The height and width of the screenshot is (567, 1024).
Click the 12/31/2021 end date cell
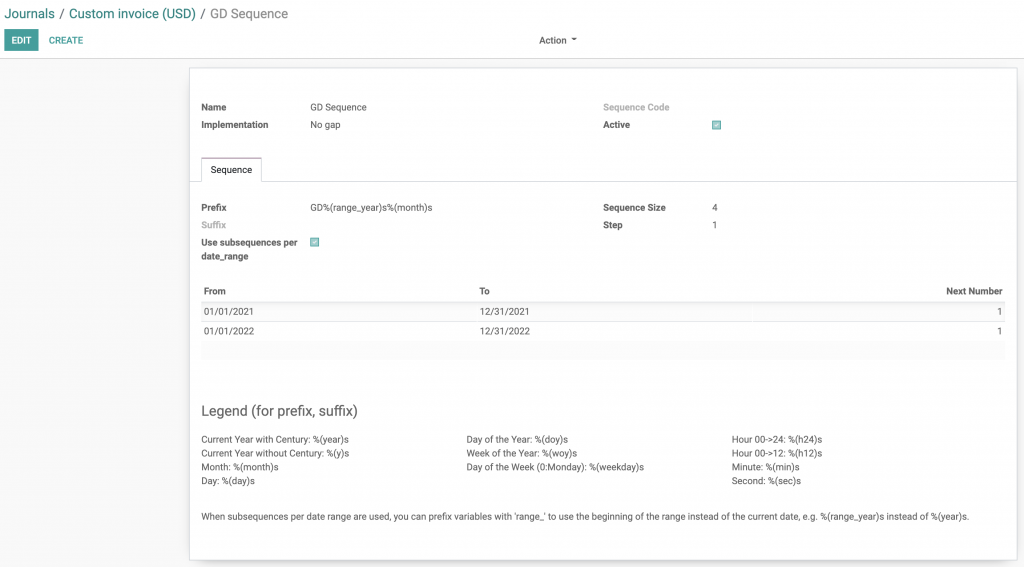504,311
